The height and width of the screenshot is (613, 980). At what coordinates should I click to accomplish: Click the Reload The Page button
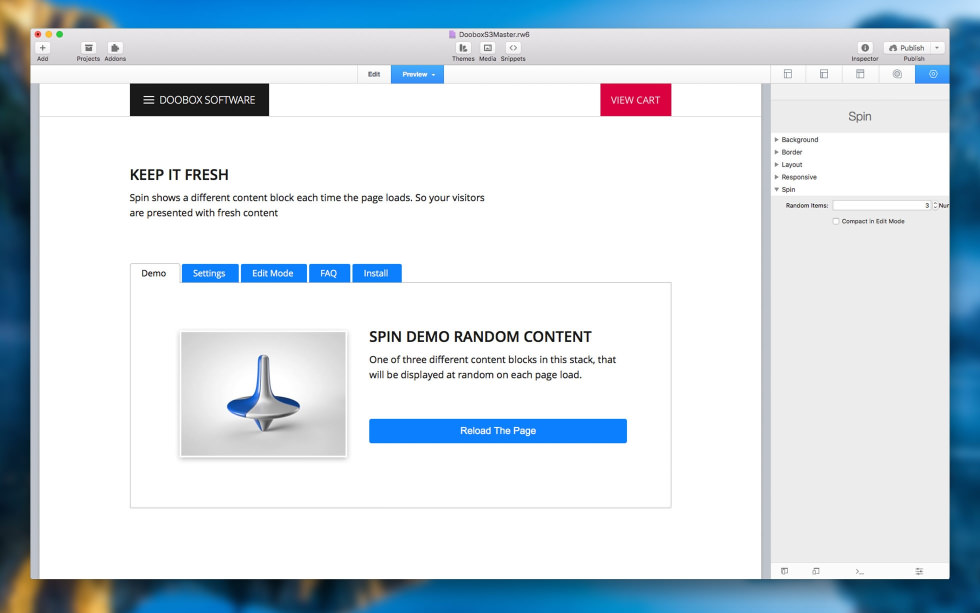[498, 431]
